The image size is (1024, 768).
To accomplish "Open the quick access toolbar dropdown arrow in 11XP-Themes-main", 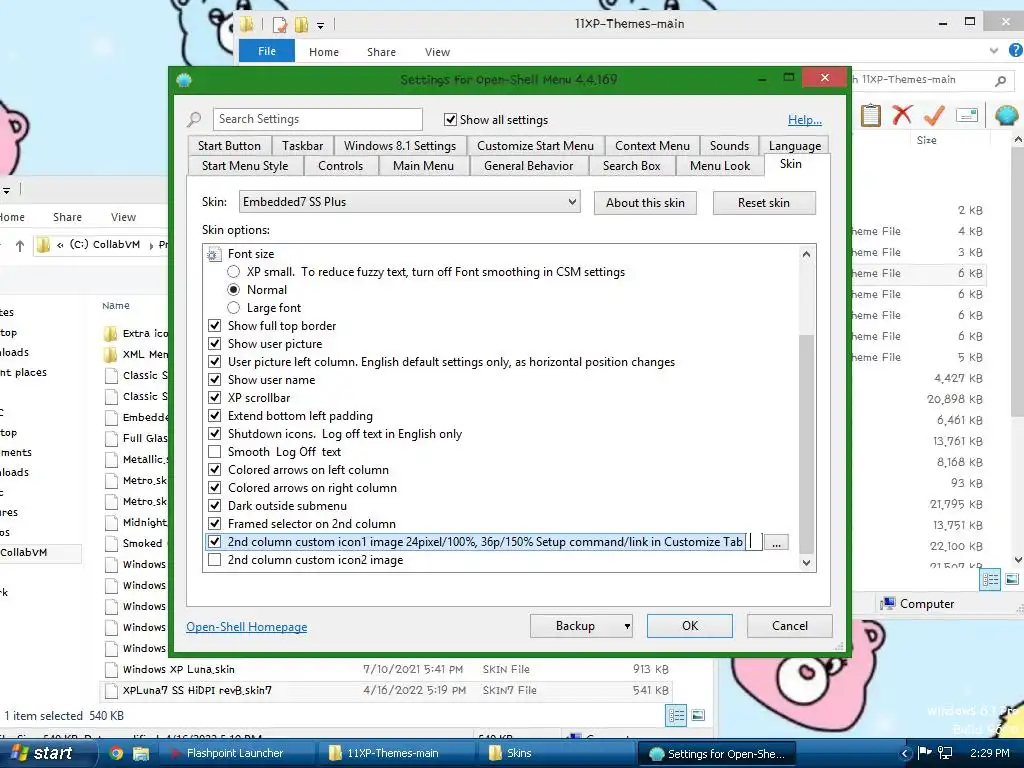I will click(x=321, y=25).
